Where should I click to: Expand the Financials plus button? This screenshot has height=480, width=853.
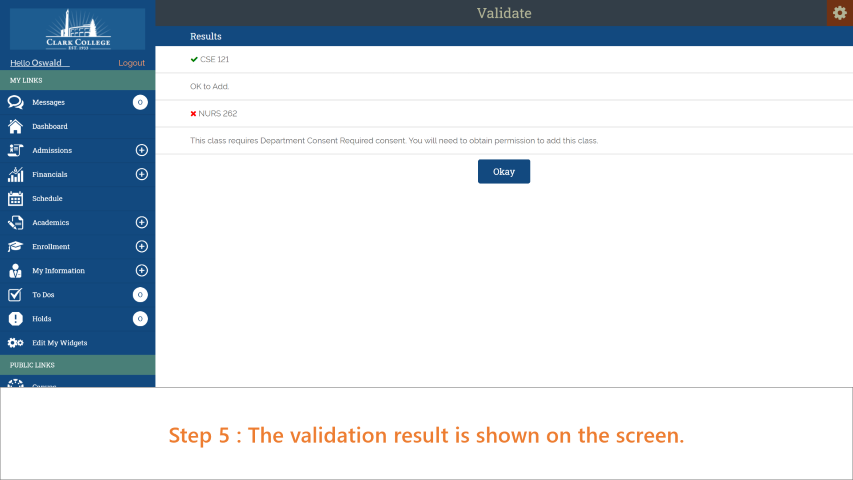[x=141, y=174]
